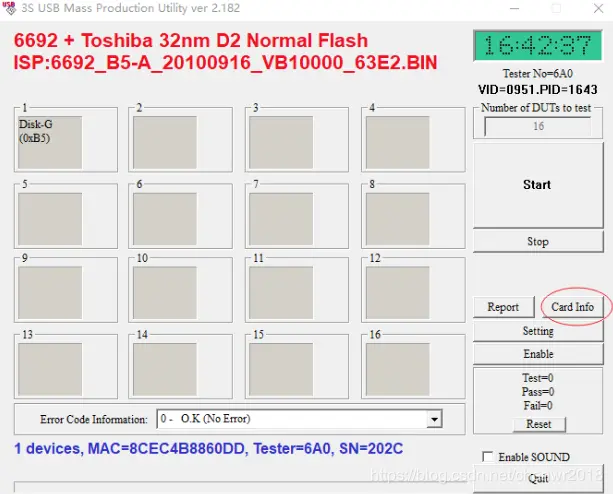Select slot 1 showing Disk-G
The height and width of the screenshot is (494, 613).
pos(50,142)
